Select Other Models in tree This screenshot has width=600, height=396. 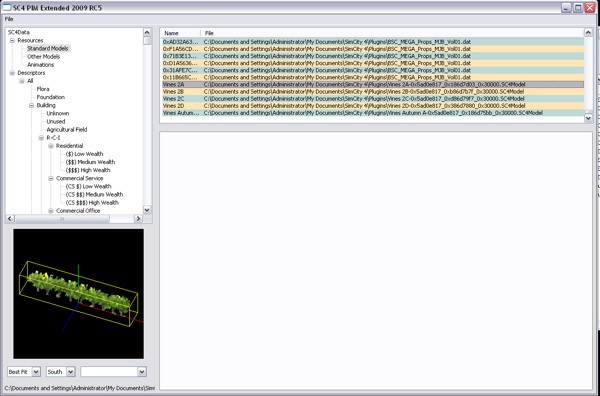click(44, 57)
